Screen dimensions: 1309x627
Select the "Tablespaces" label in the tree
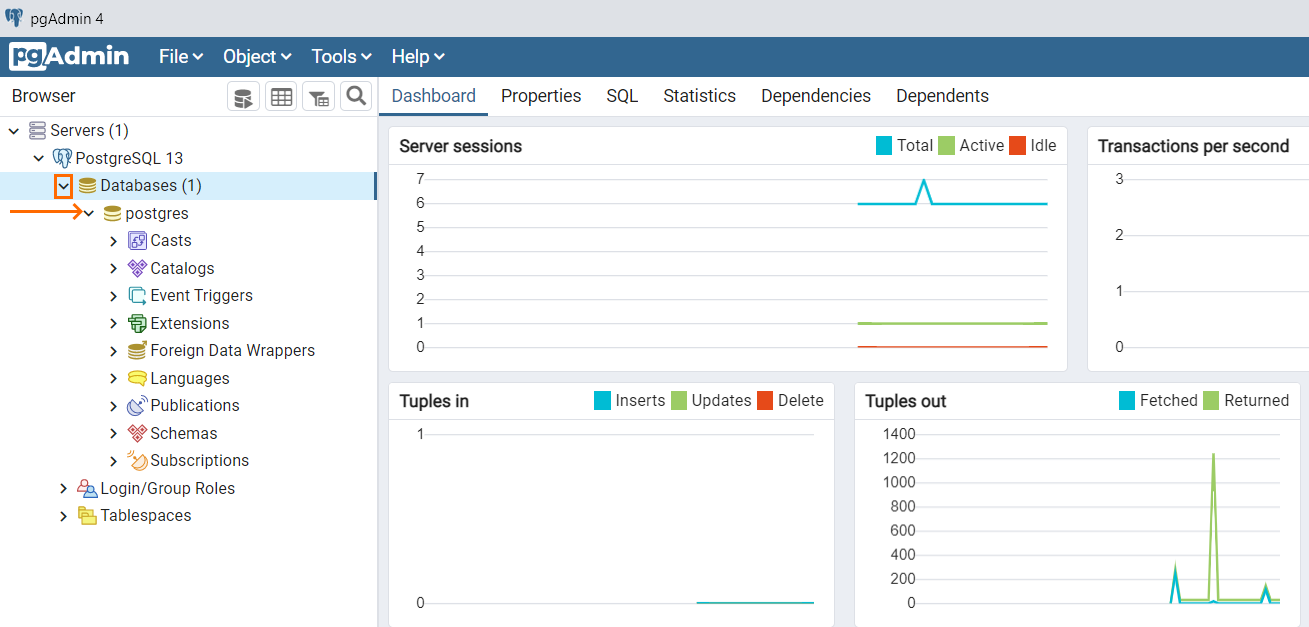(146, 516)
